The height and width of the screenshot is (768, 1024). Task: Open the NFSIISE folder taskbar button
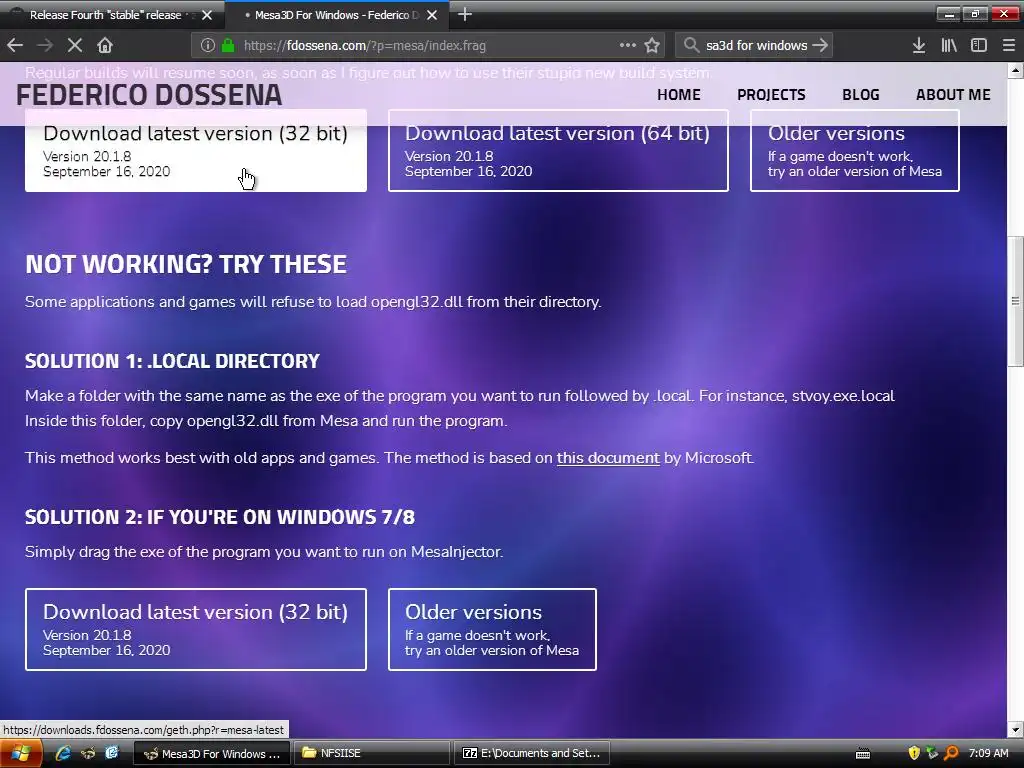pos(372,754)
